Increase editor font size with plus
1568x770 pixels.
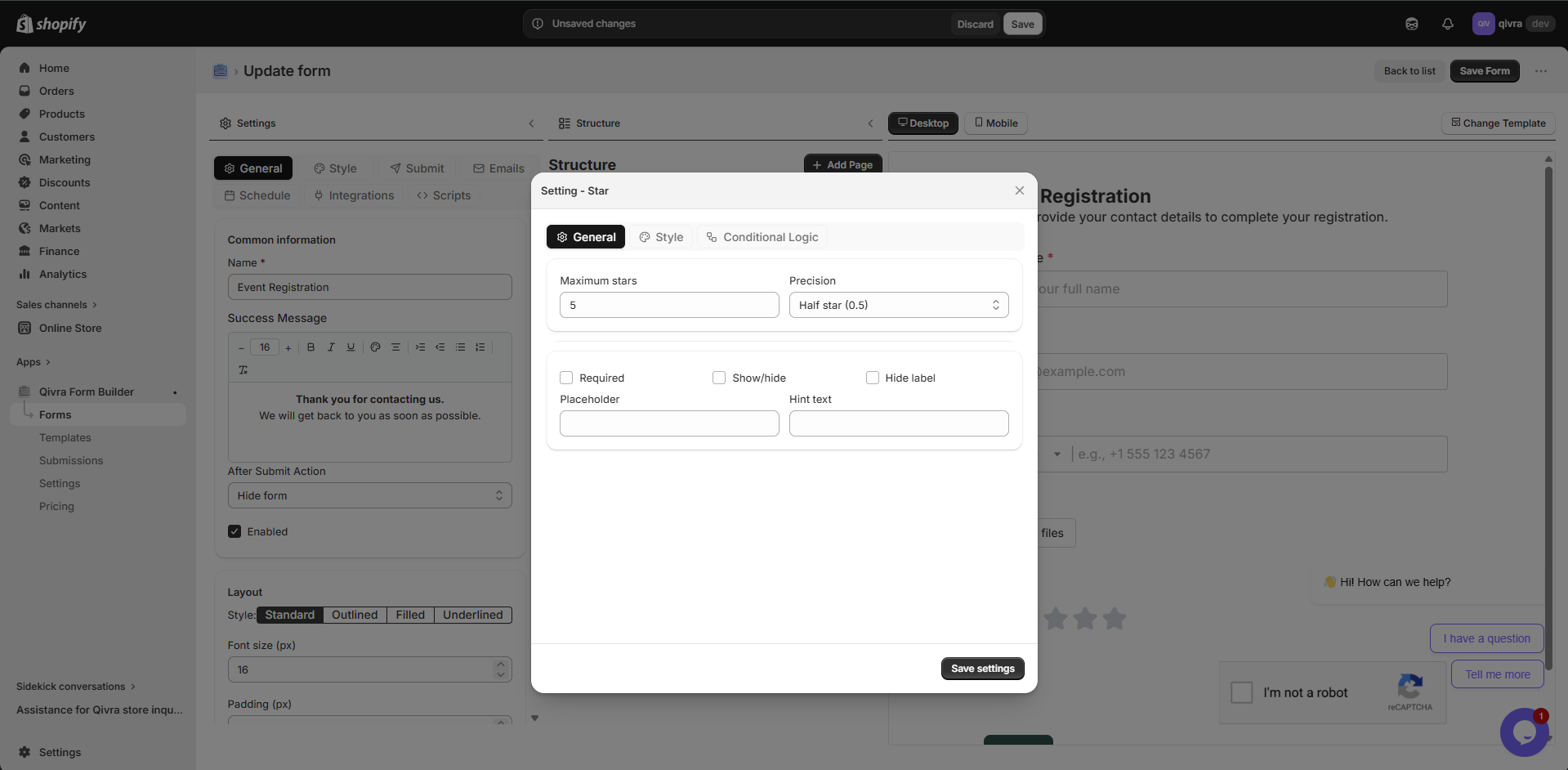[288, 348]
